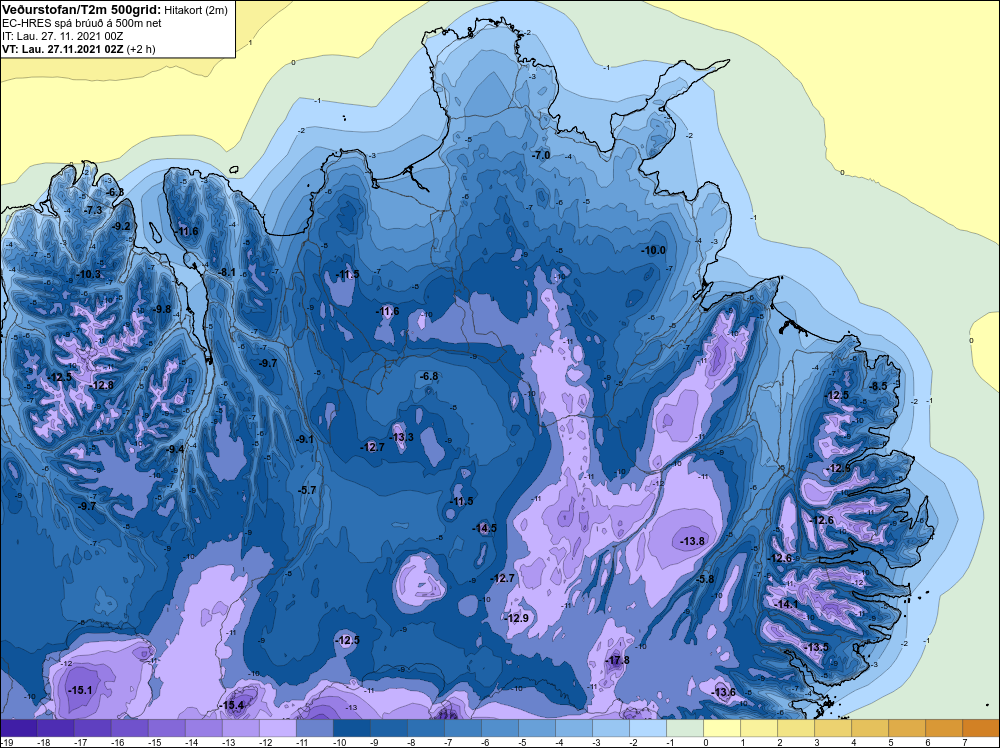Click the legend swatch labeled 7

981,729
